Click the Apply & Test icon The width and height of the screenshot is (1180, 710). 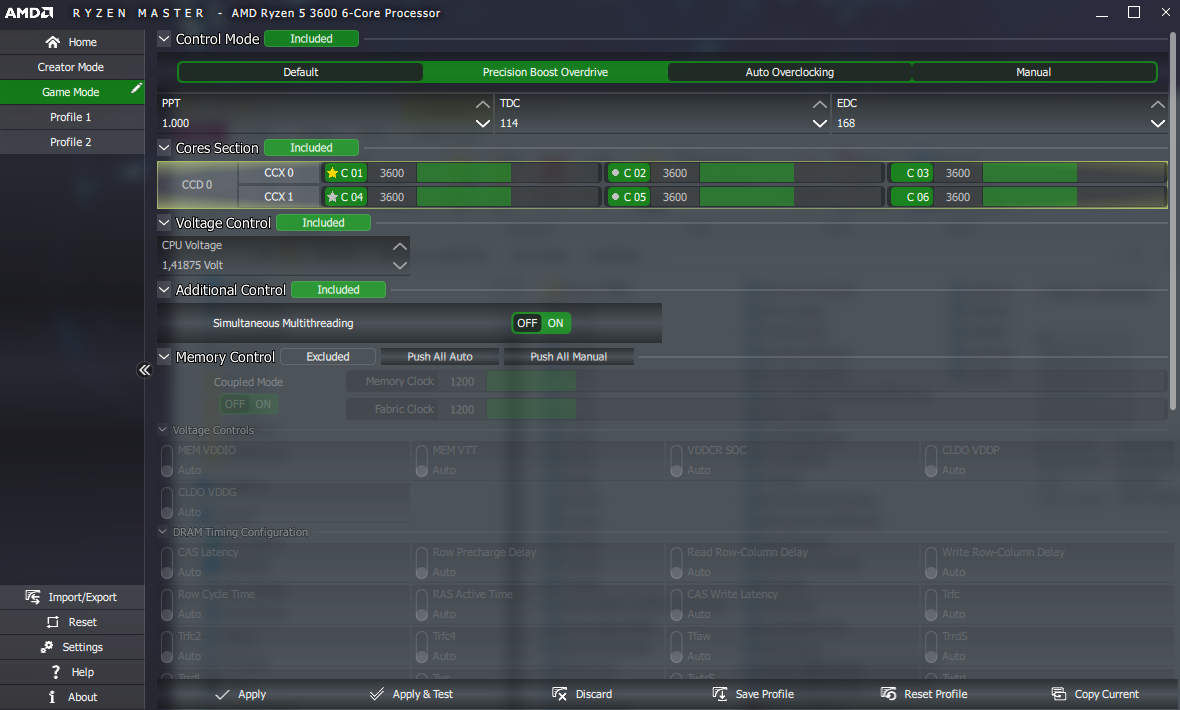pos(377,694)
